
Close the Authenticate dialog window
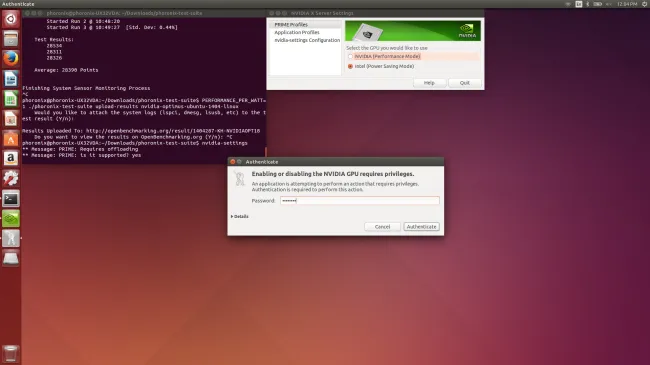[233, 162]
